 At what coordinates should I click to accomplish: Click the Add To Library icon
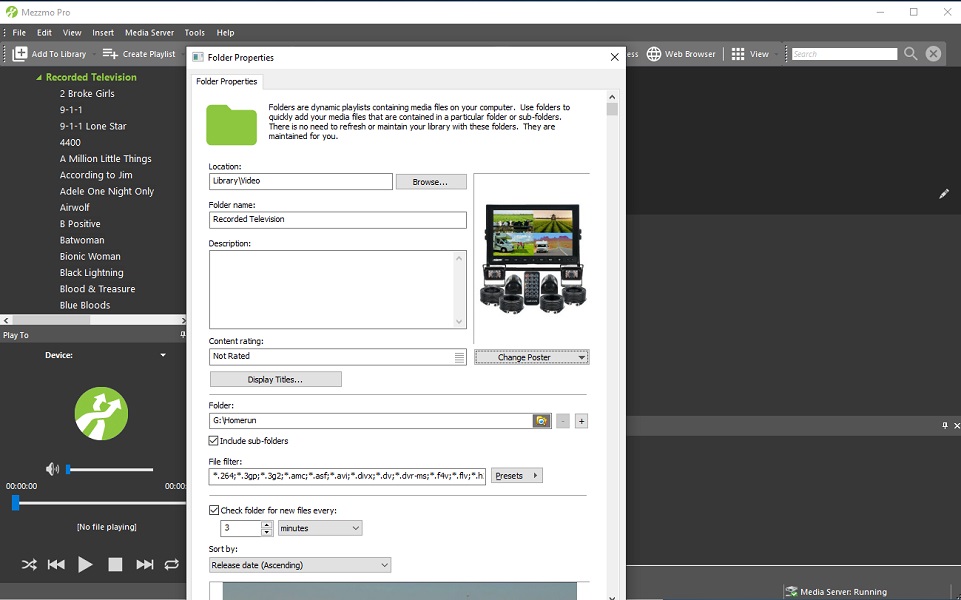click(x=20, y=54)
